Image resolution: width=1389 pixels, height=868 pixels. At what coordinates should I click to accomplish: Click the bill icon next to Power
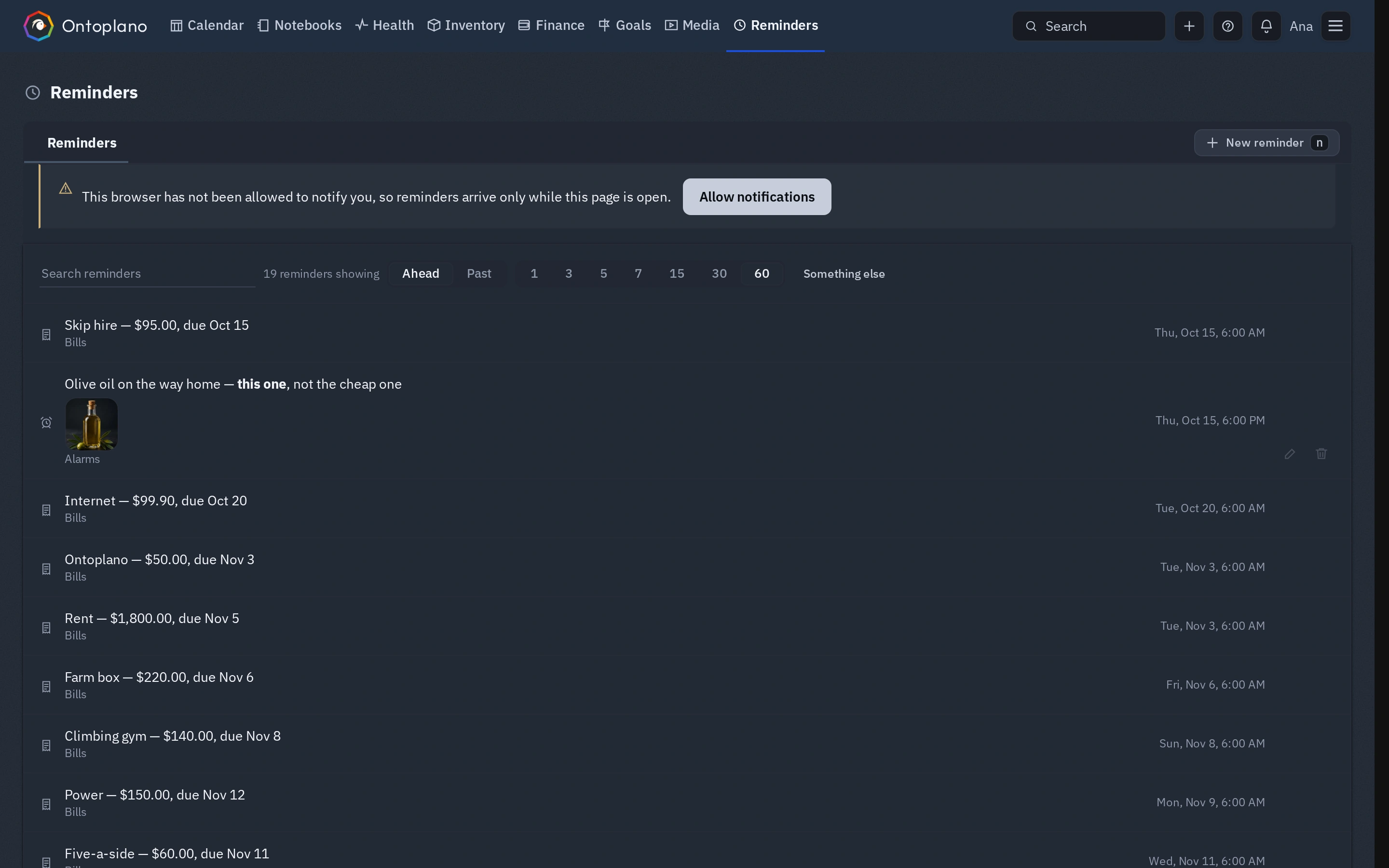pyautogui.click(x=46, y=804)
